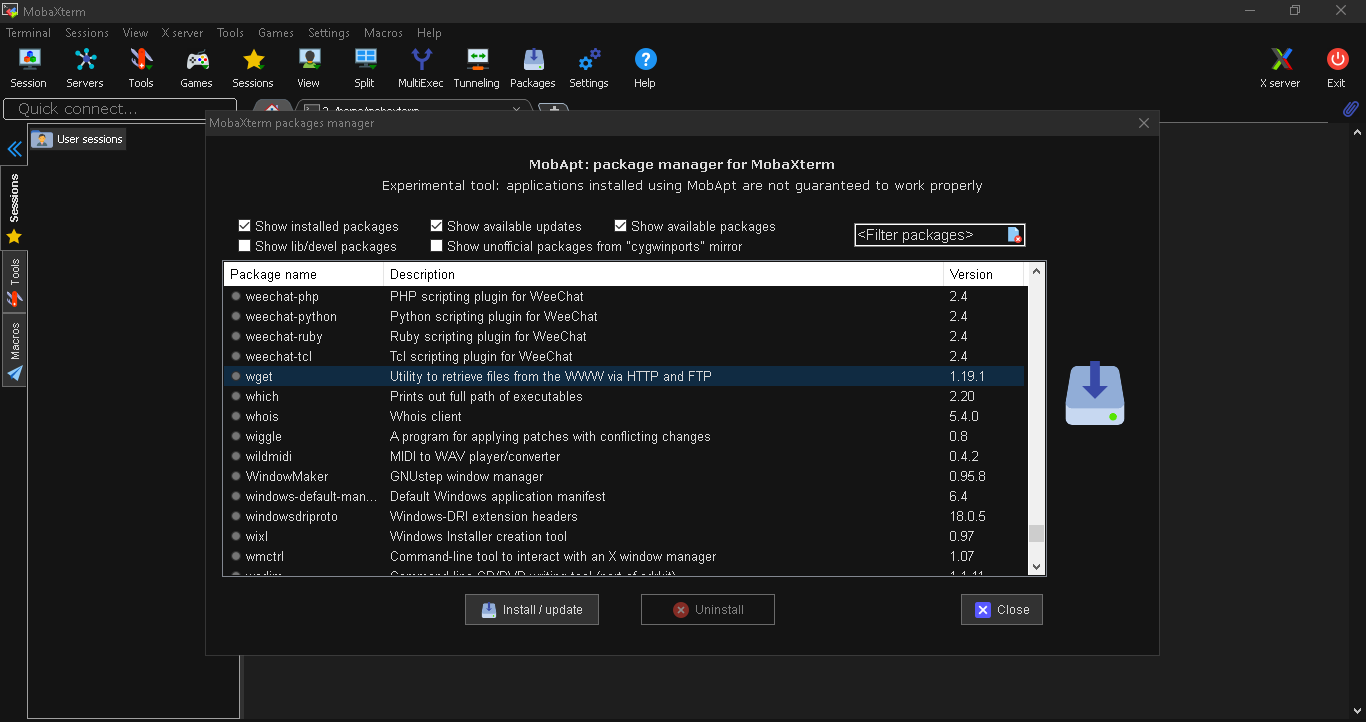Select the wget package row
This screenshot has width=1366, height=722.
(x=625, y=376)
